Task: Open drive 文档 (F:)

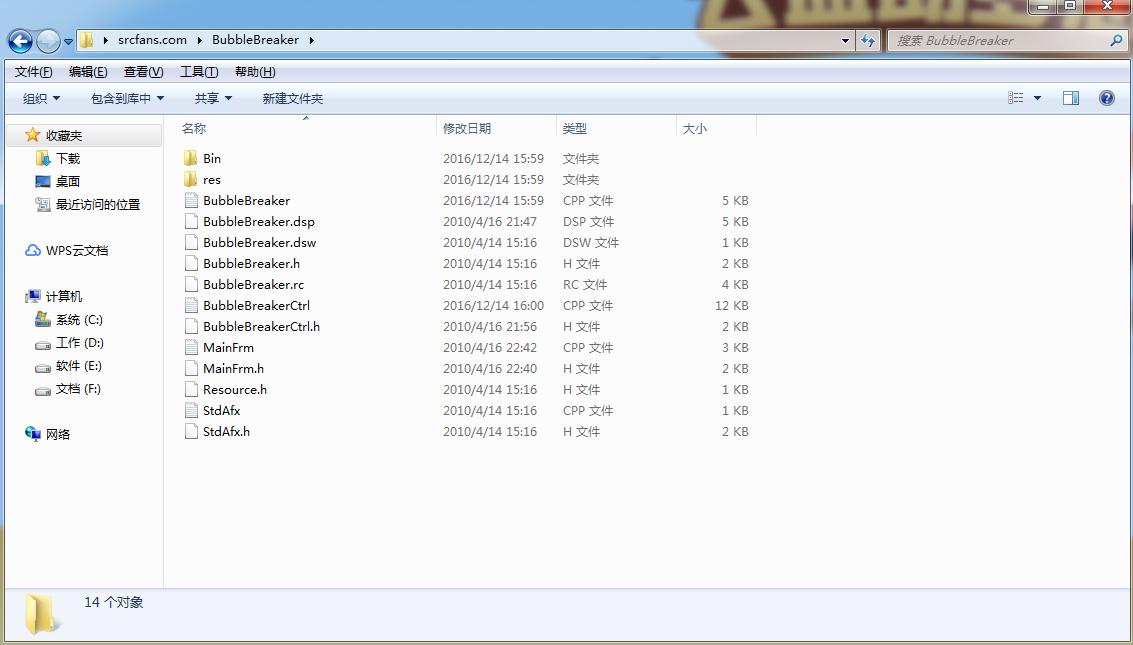Action: tap(78, 389)
